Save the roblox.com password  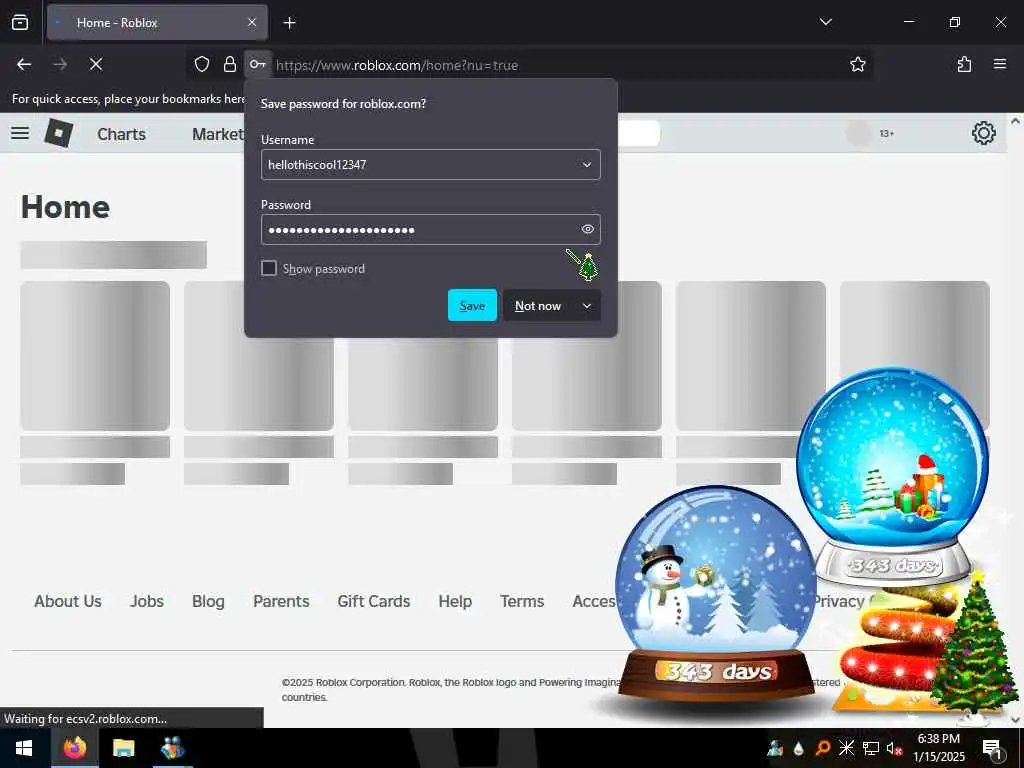[x=472, y=306]
